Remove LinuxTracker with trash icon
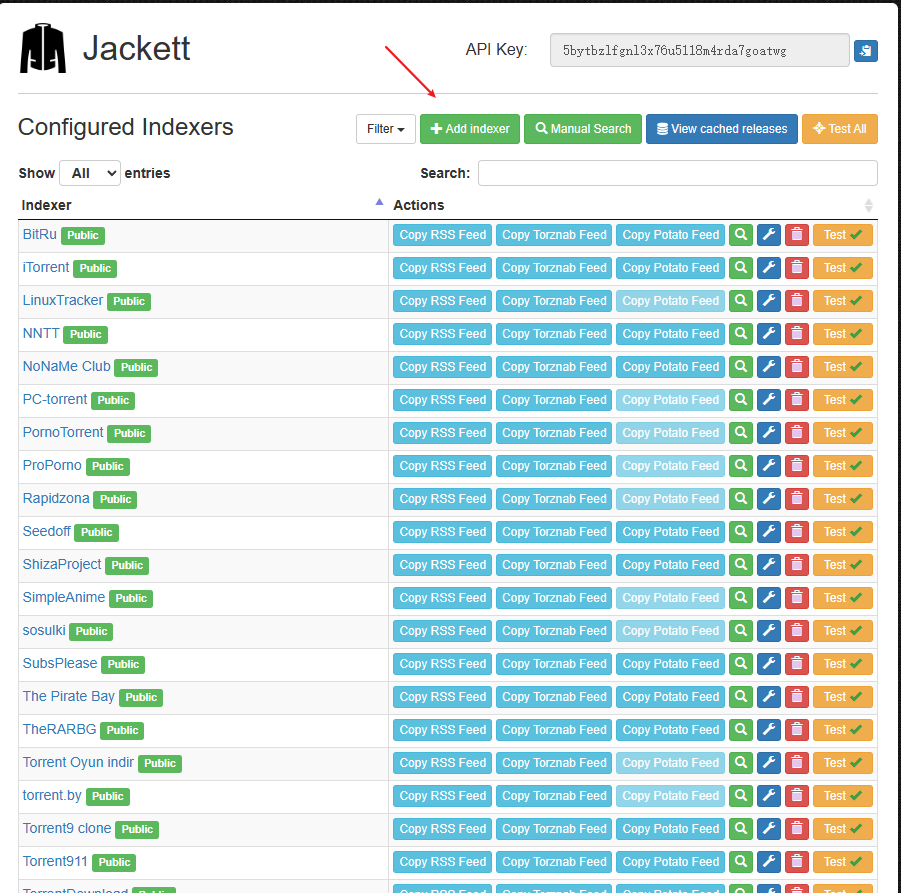The height and width of the screenshot is (893, 901). pos(797,301)
